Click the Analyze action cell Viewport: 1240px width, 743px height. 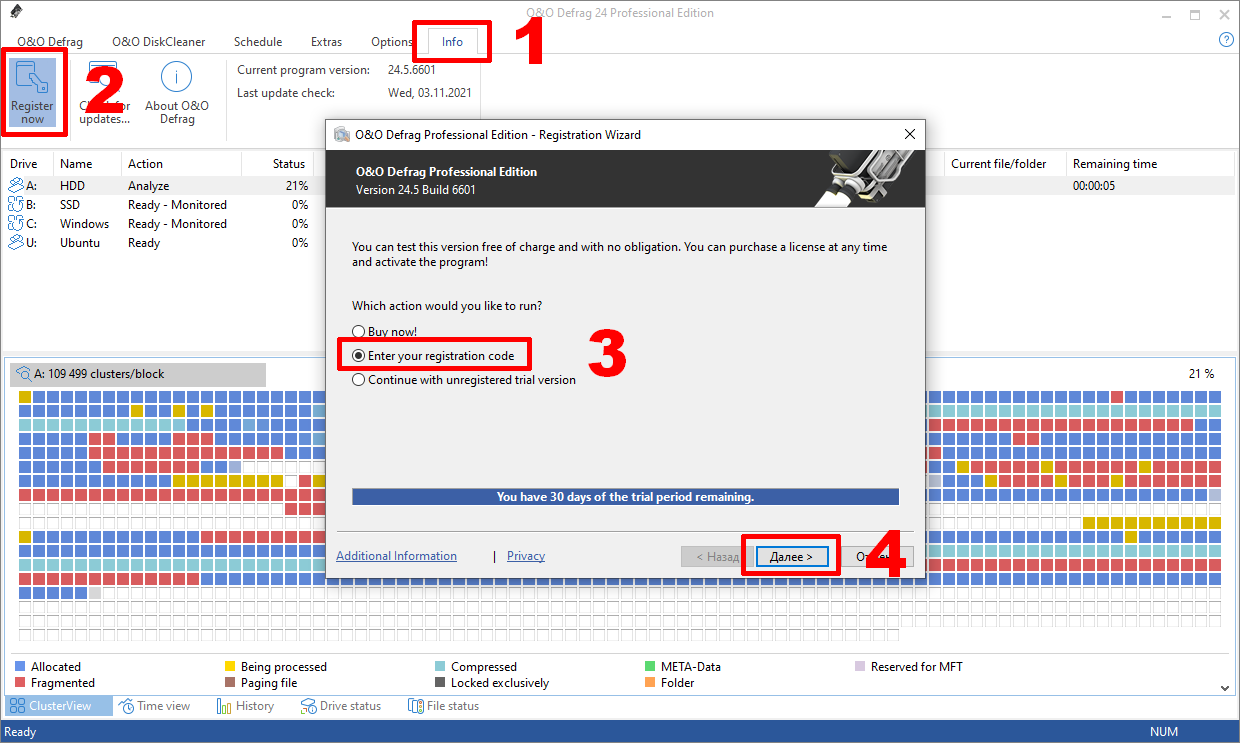coord(149,186)
